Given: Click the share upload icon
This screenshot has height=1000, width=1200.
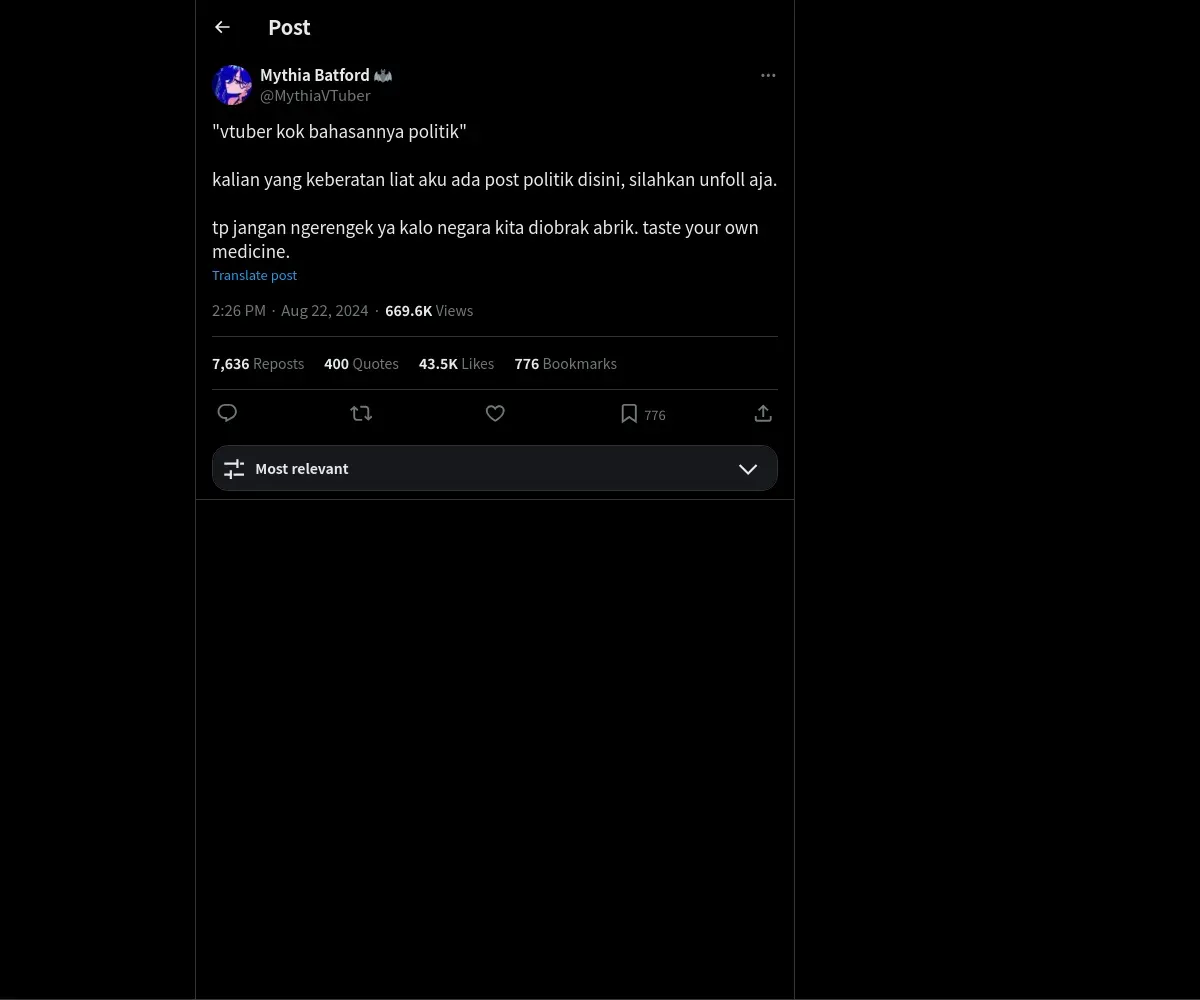Looking at the screenshot, I should [x=763, y=413].
